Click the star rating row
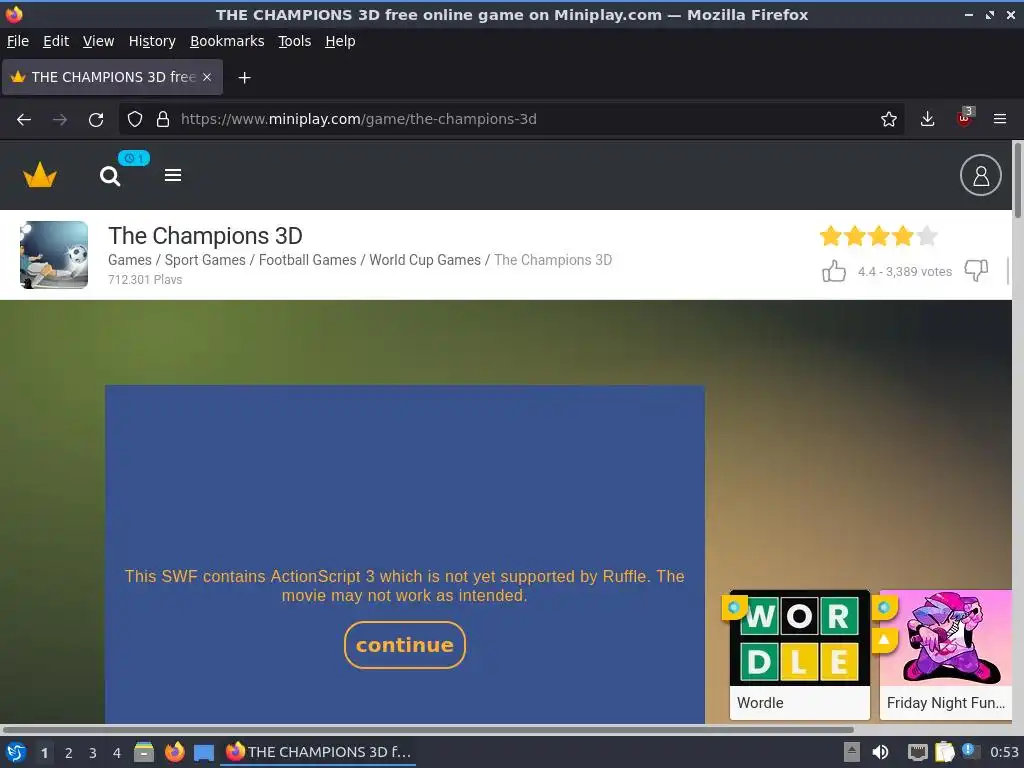This screenshot has width=1024, height=768. [879, 236]
